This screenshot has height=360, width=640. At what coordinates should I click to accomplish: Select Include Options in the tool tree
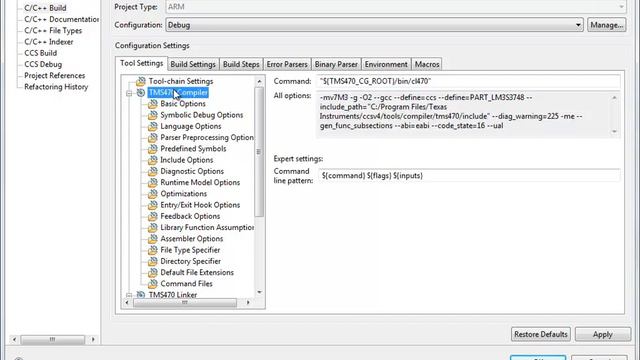(187, 160)
